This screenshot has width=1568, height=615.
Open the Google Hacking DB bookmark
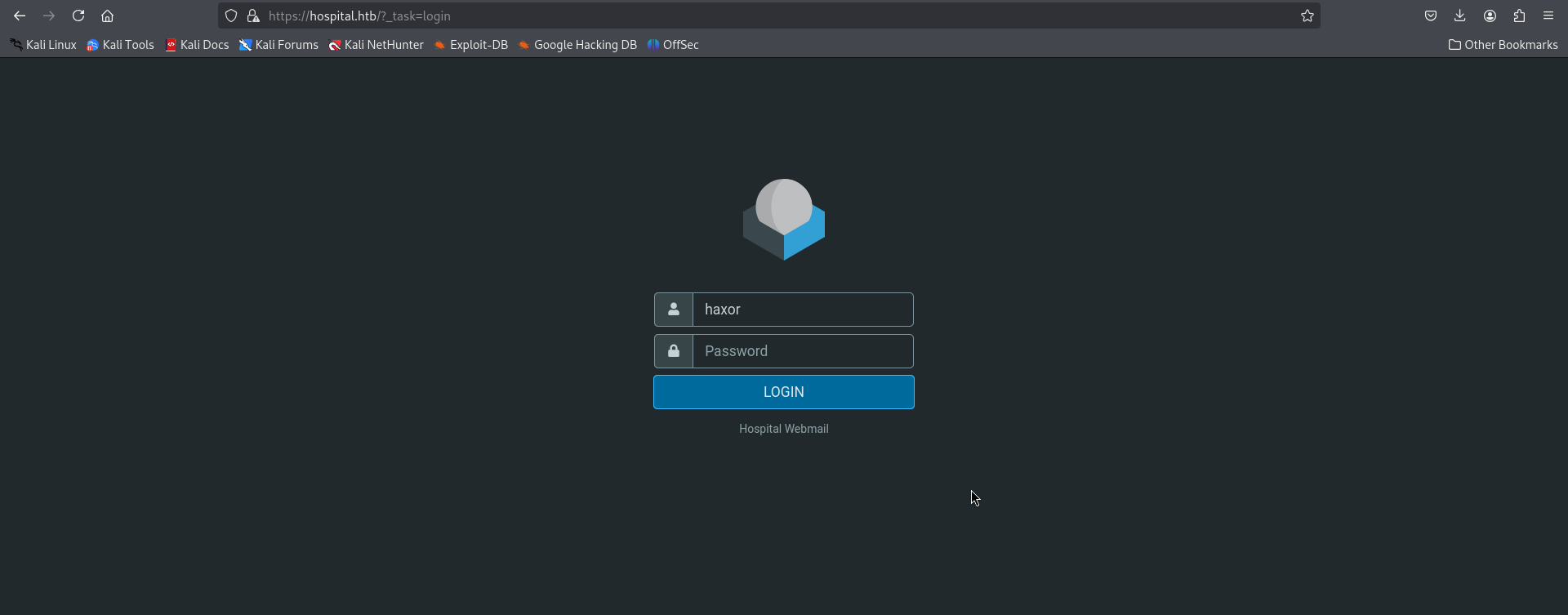pyautogui.click(x=577, y=45)
